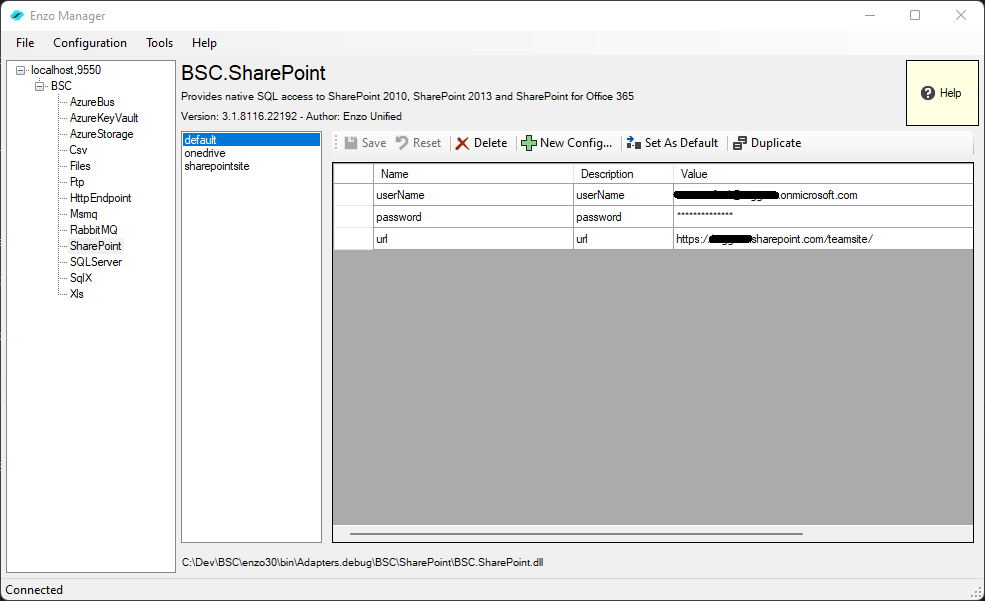Open the Help menu

coord(204,43)
